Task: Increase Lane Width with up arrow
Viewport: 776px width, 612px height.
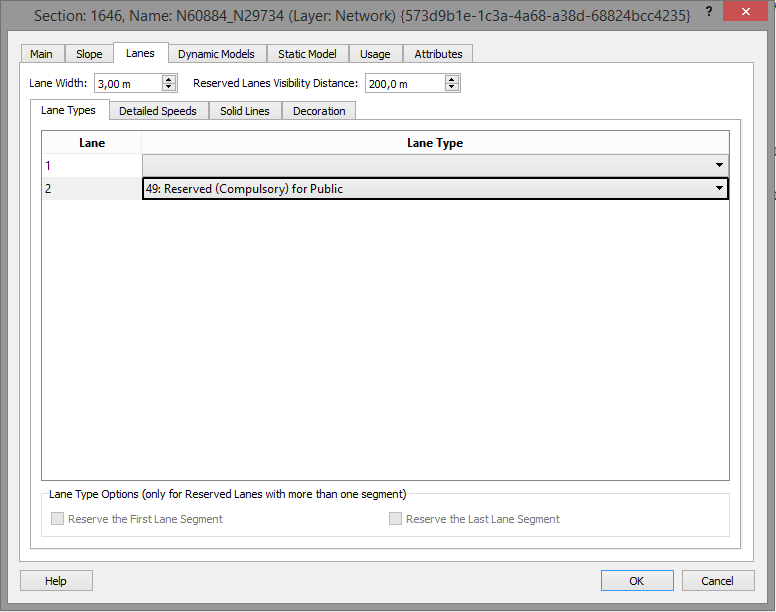Action: click(169, 80)
